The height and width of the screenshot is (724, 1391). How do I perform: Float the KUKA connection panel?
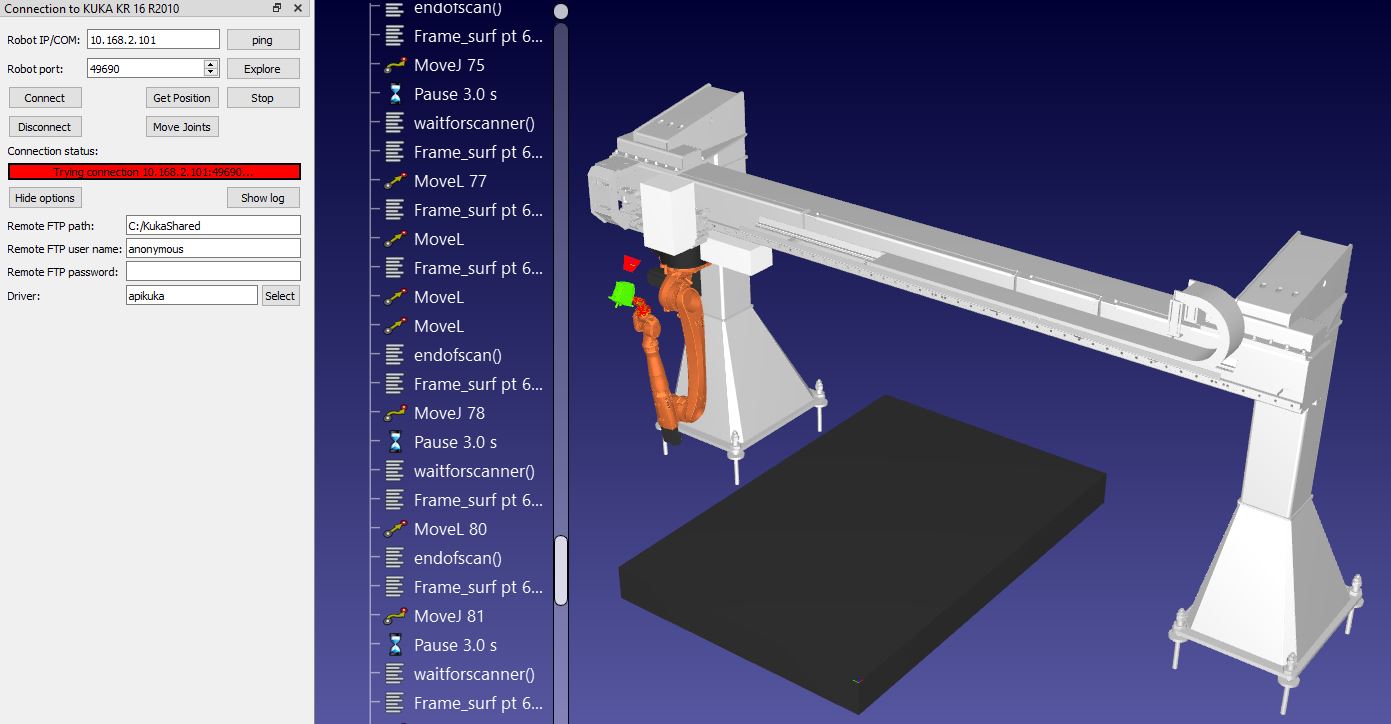277,8
